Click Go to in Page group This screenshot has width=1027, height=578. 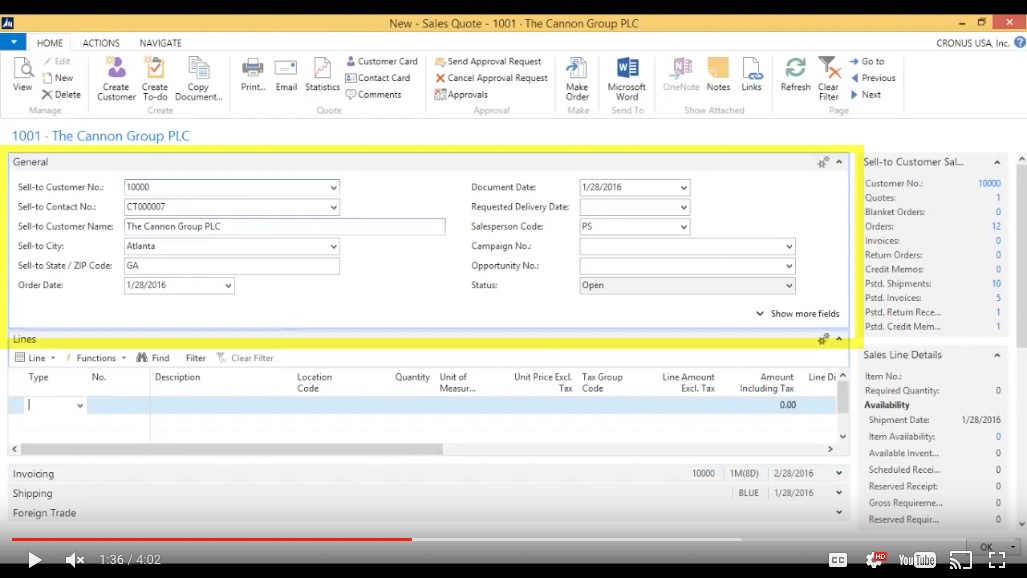coord(867,61)
